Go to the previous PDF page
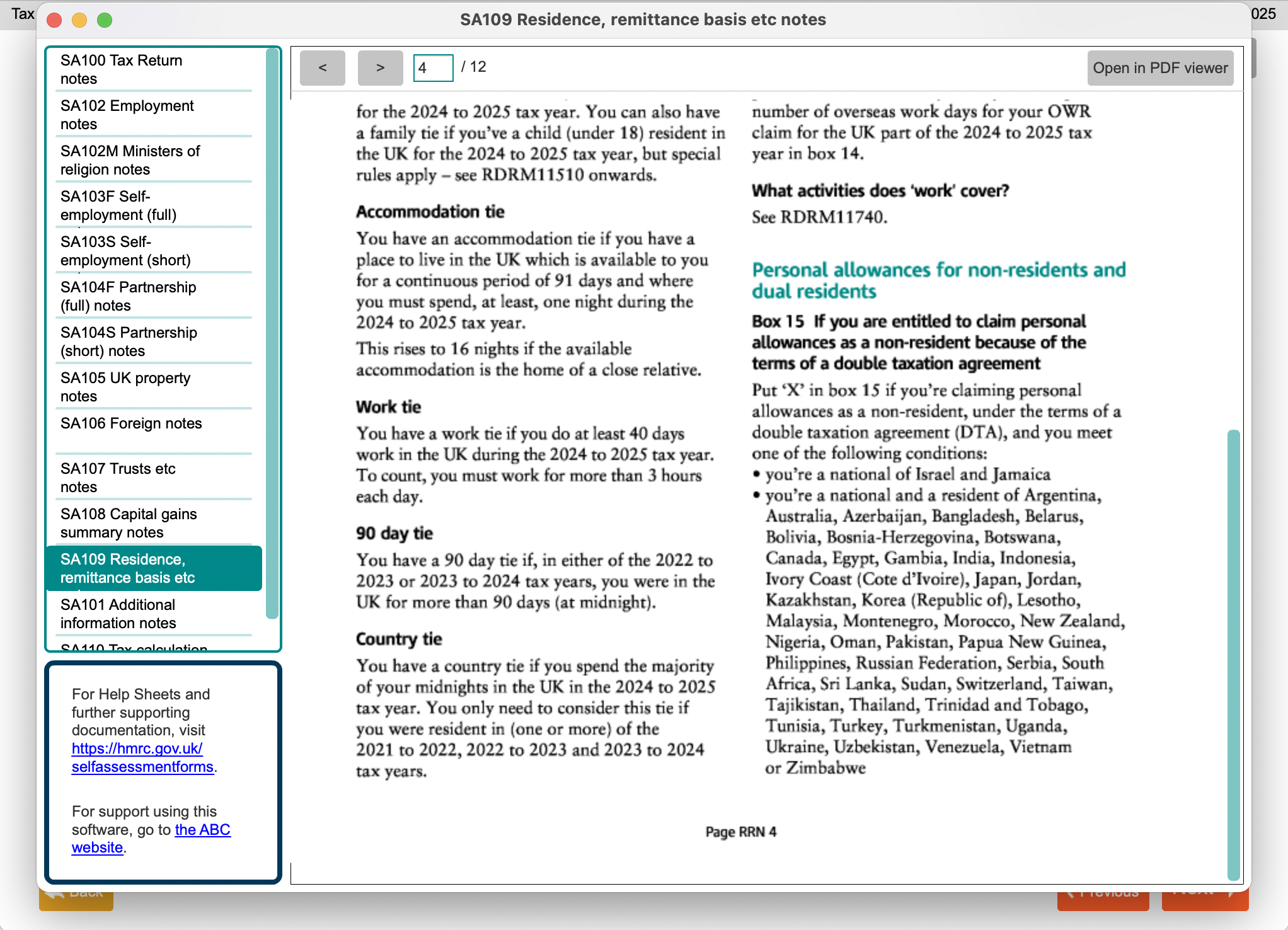 pyautogui.click(x=322, y=67)
